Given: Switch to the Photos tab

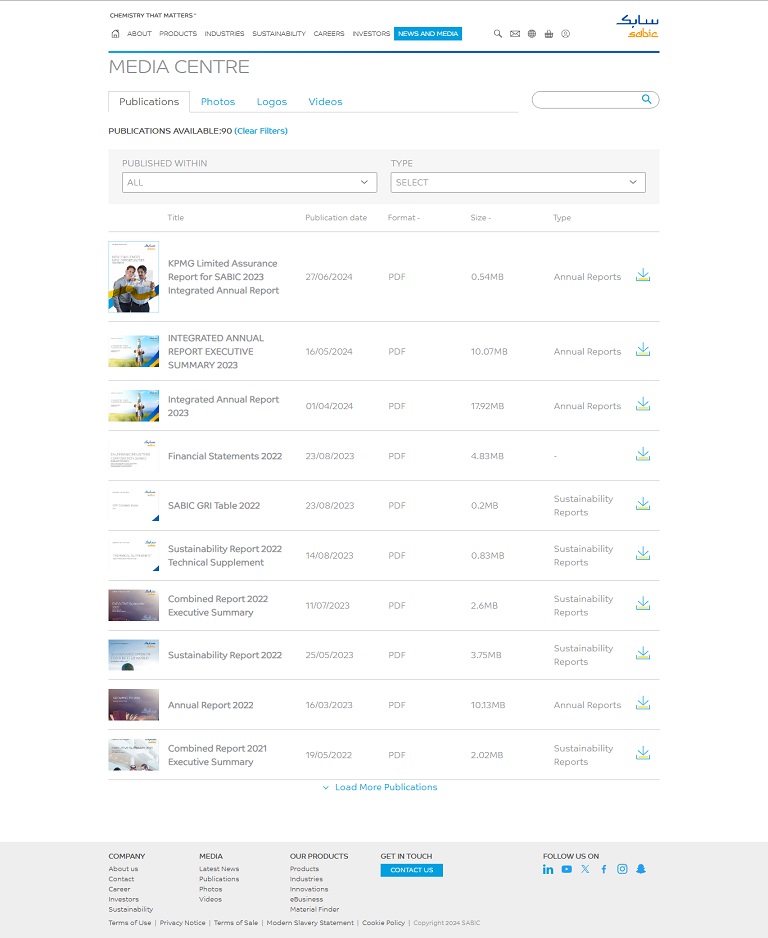Looking at the screenshot, I should (218, 102).
